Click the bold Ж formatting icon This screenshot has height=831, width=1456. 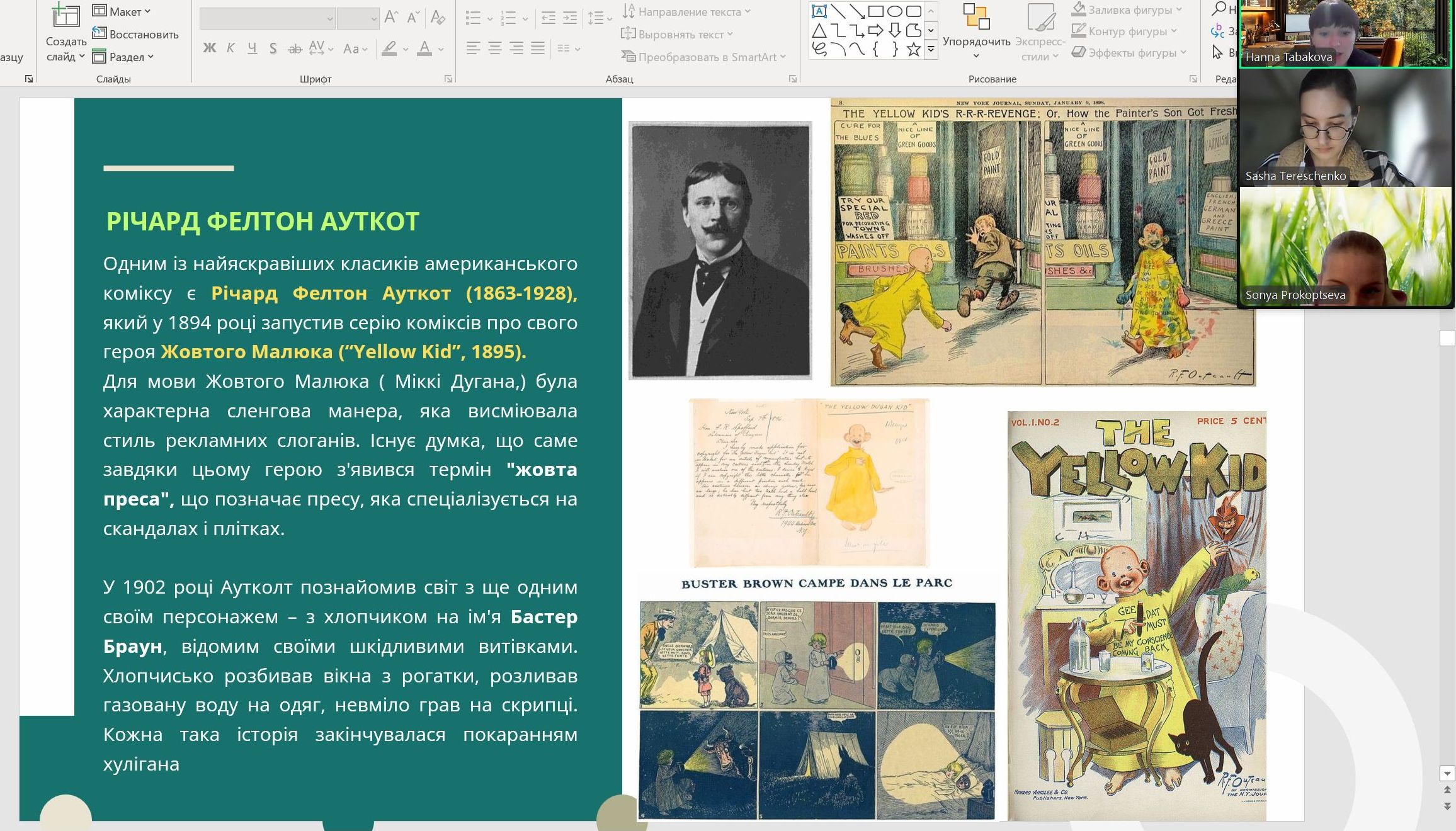209,48
